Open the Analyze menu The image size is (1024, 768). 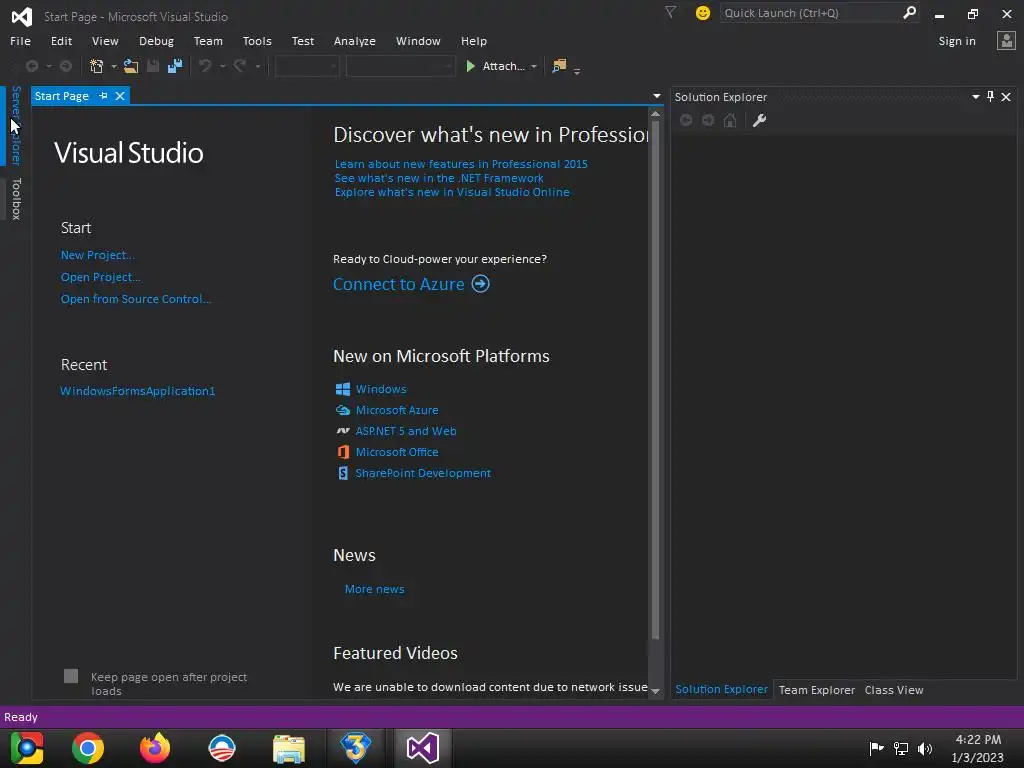[x=355, y=41]
